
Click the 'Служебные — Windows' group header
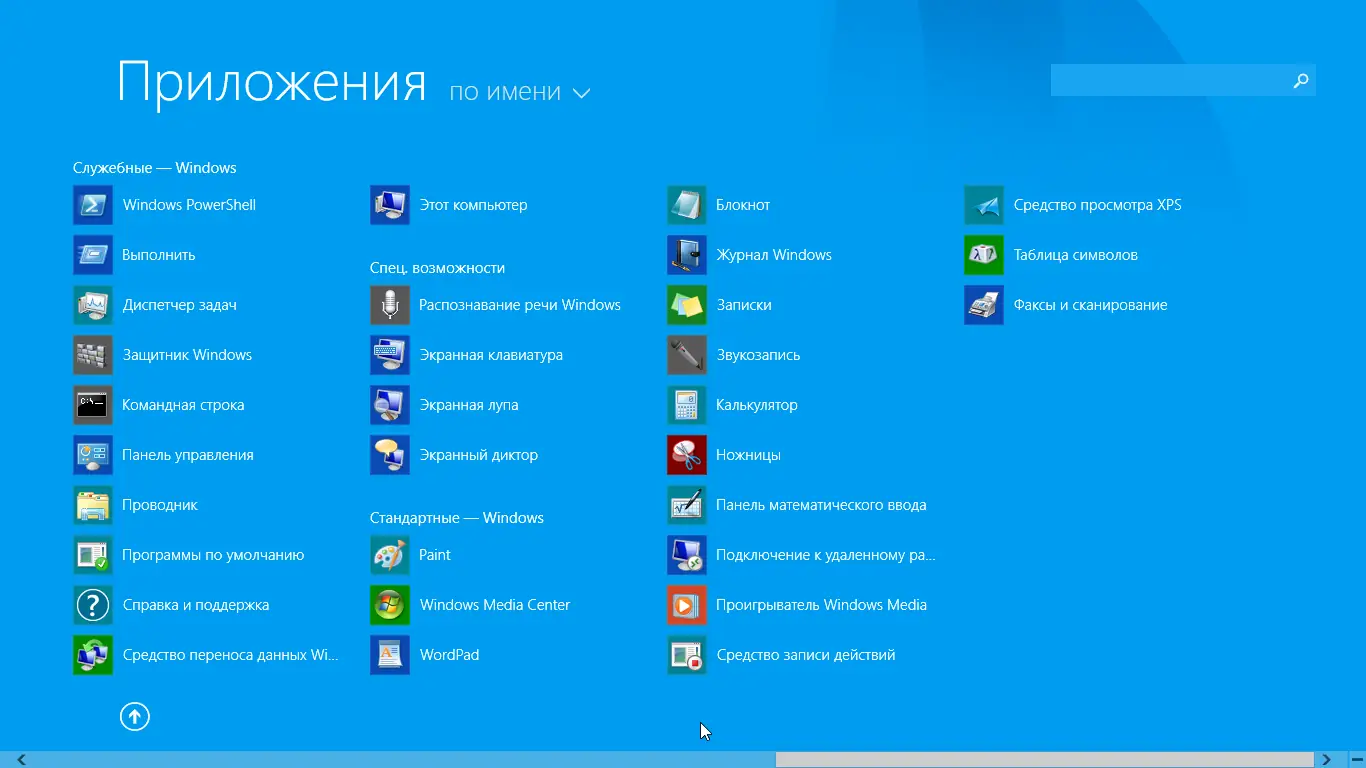pyautogui.click(x=155, y=168)
